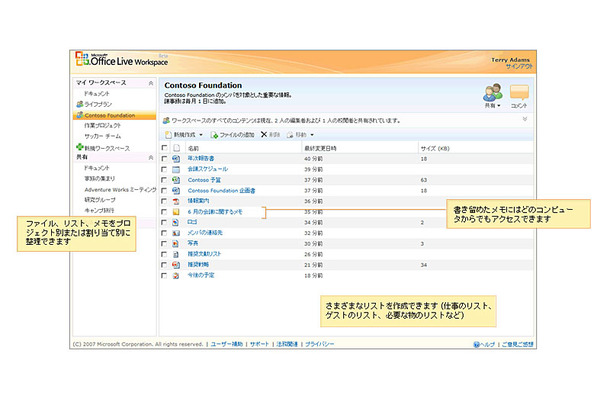Click the Word icon beside 年次報告書

[176, 158]
